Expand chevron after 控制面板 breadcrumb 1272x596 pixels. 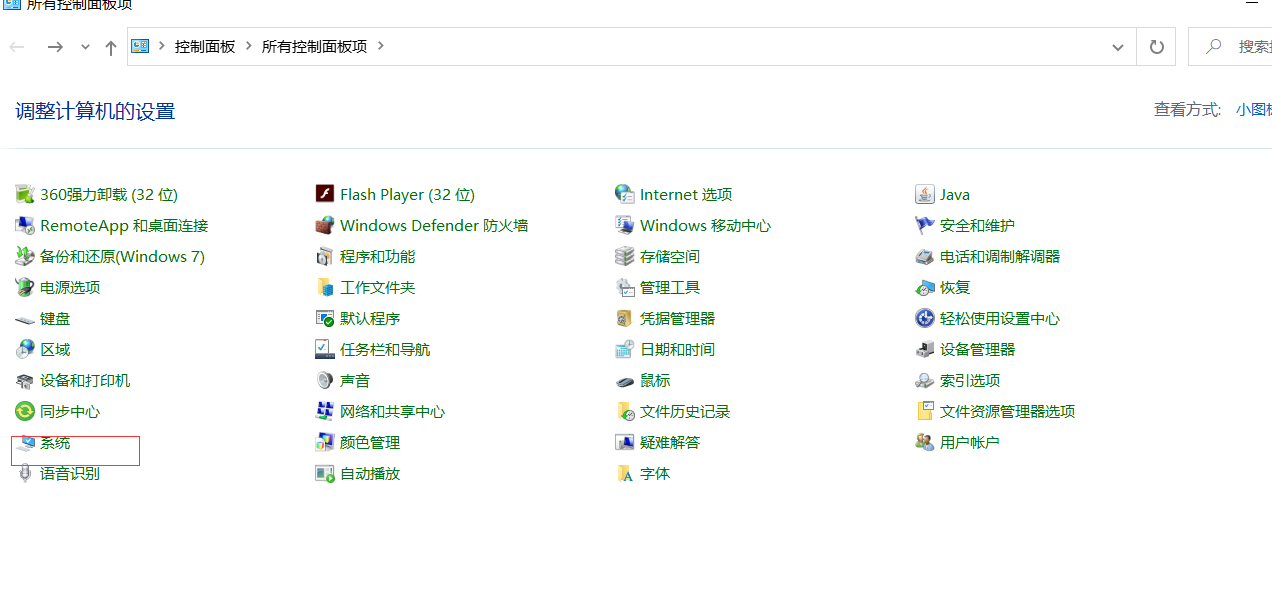[x=248, y=46]
